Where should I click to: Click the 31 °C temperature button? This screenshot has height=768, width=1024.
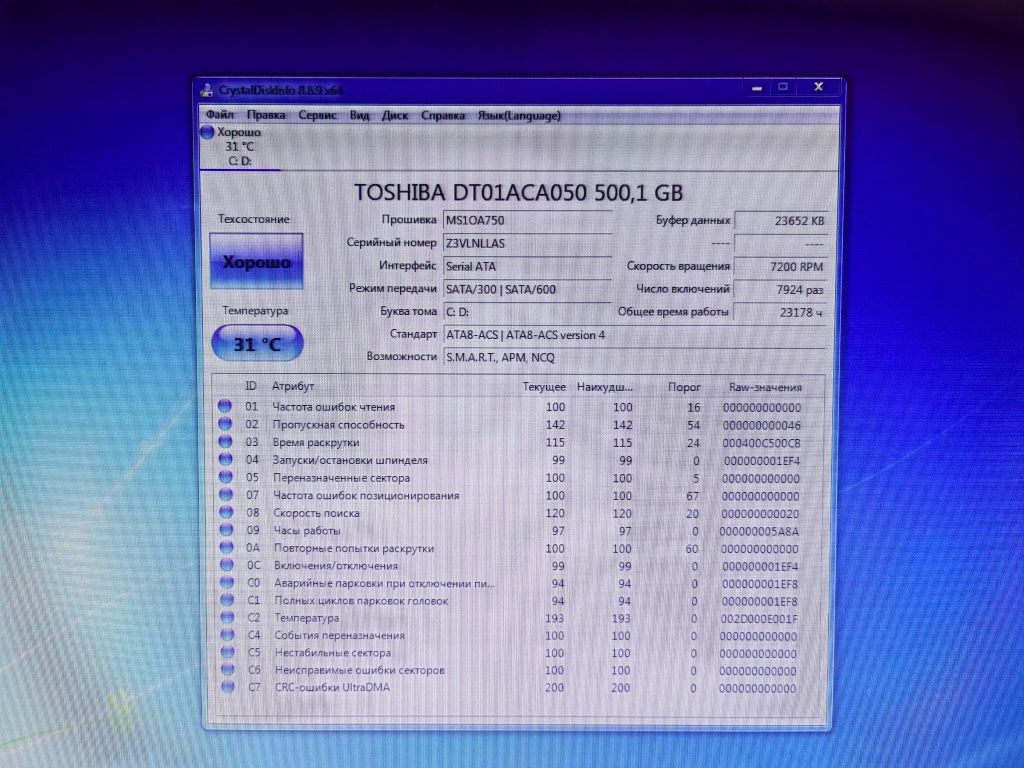pyautogui.click(x=257, y=344)
